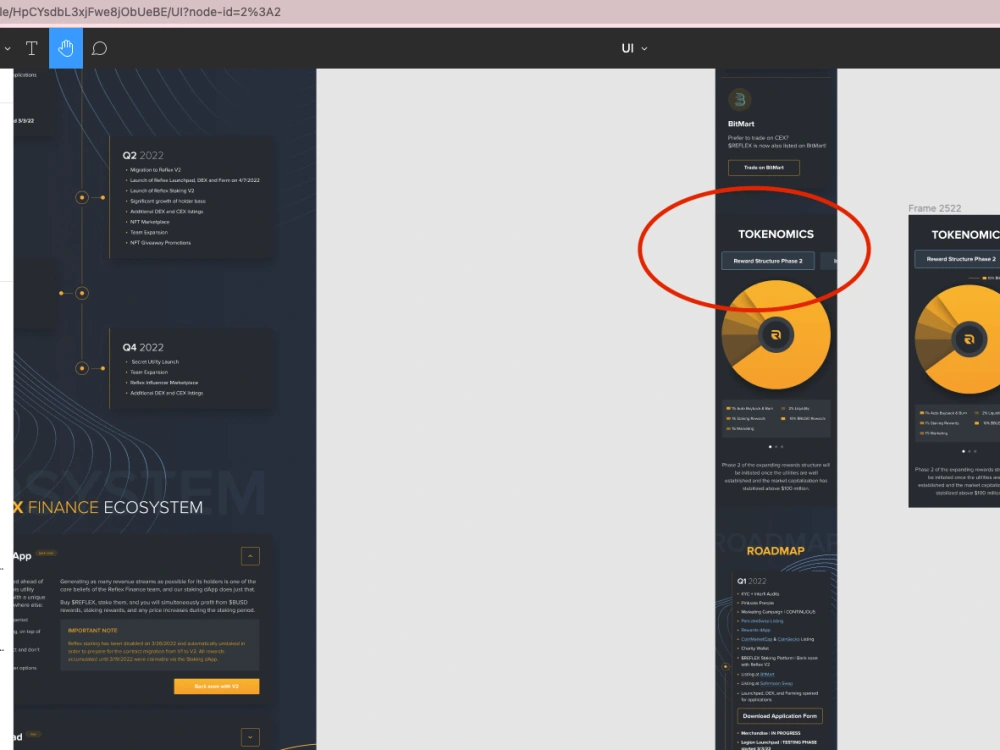Viewport: 1000px width, 750px height.
Task: Select 'Reward Structure Phase 2' tab in Frame 2522
Action: pos(957,259)
